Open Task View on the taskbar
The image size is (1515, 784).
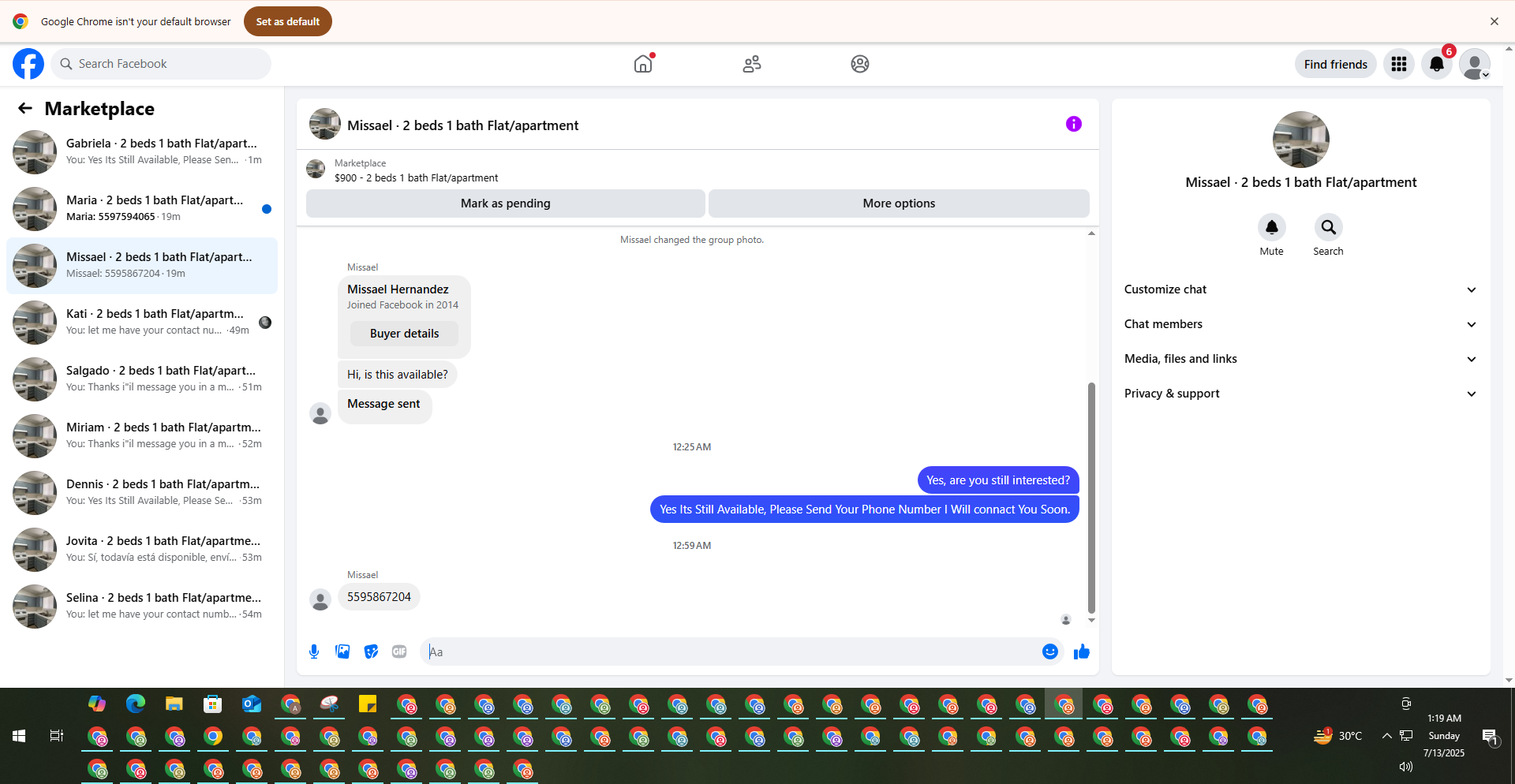pyautogui.click(x=57, y=736)
